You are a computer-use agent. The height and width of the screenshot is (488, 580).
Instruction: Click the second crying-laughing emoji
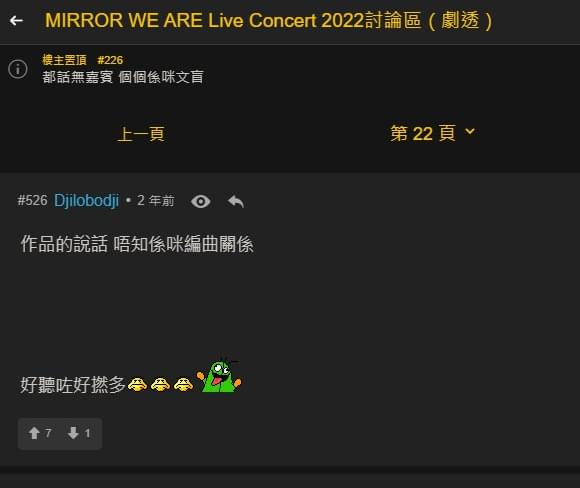click(160, 384)
